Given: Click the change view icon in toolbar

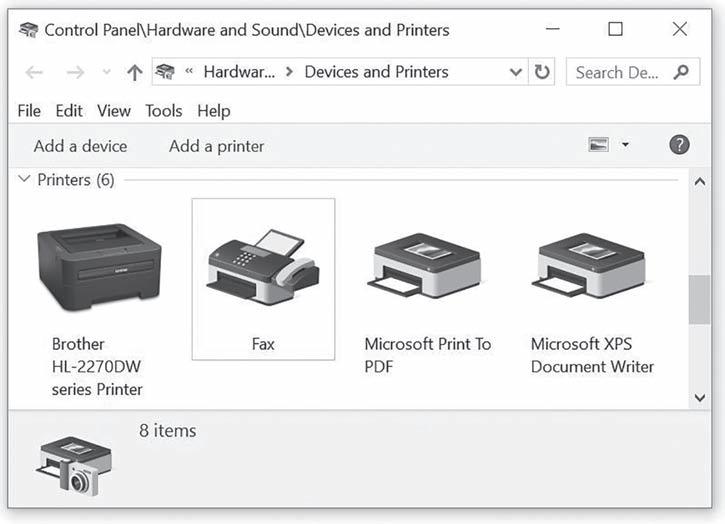Looking at the screenshot, I should 598,145.
